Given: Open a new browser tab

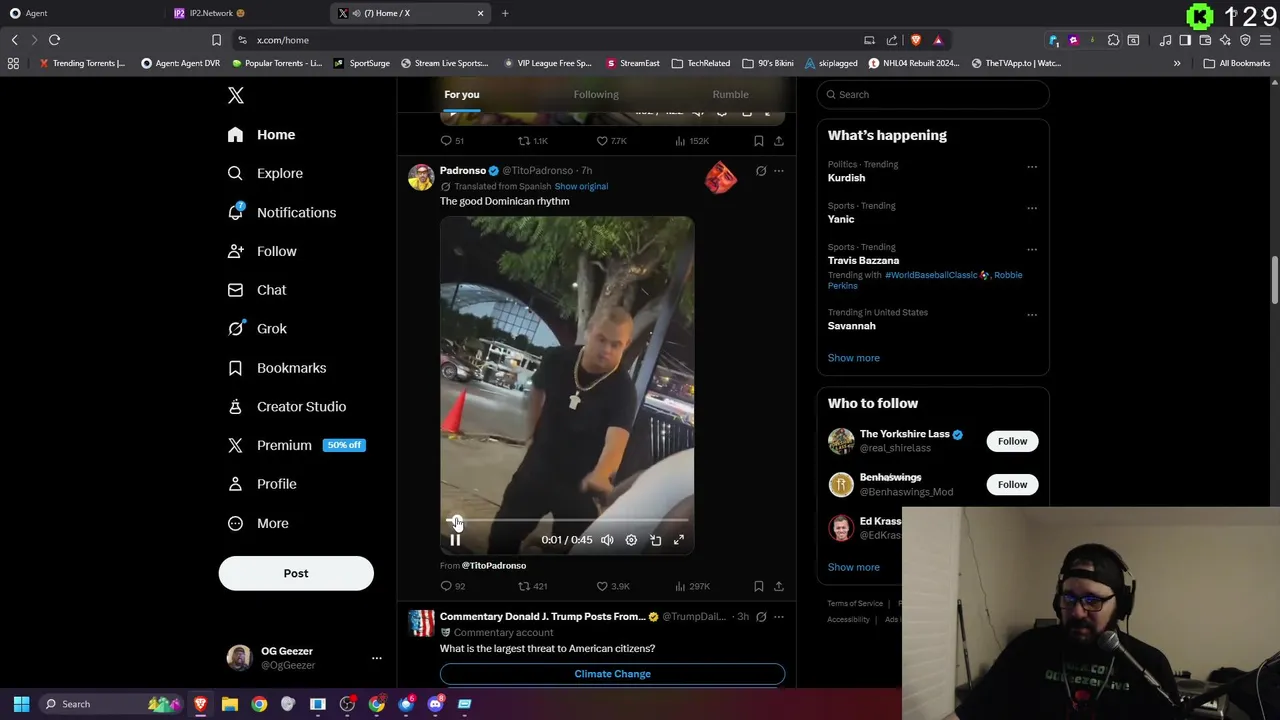Looking at the screenshot, I should pos(505,13).
